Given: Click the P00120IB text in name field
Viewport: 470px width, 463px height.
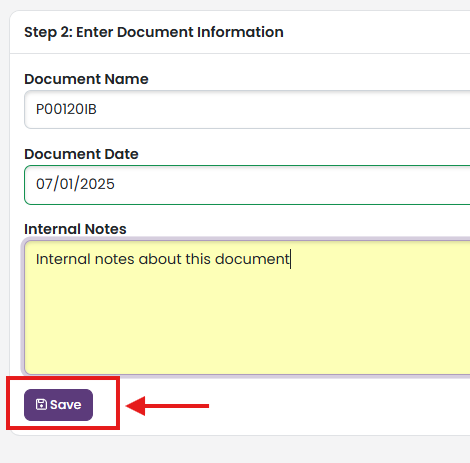Looking at the screenshot, I should click(66, 109).
